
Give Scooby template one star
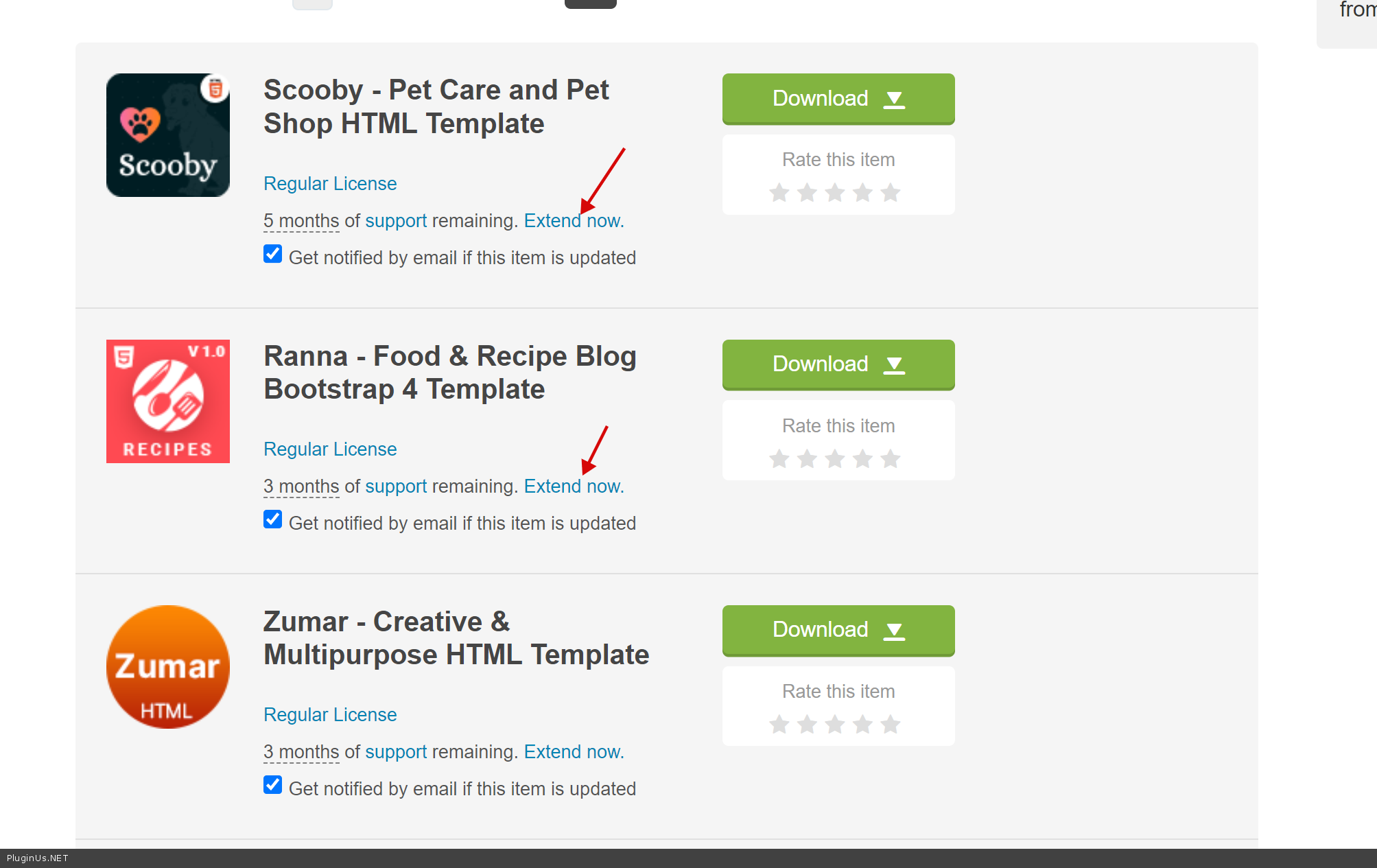(779, 193)
